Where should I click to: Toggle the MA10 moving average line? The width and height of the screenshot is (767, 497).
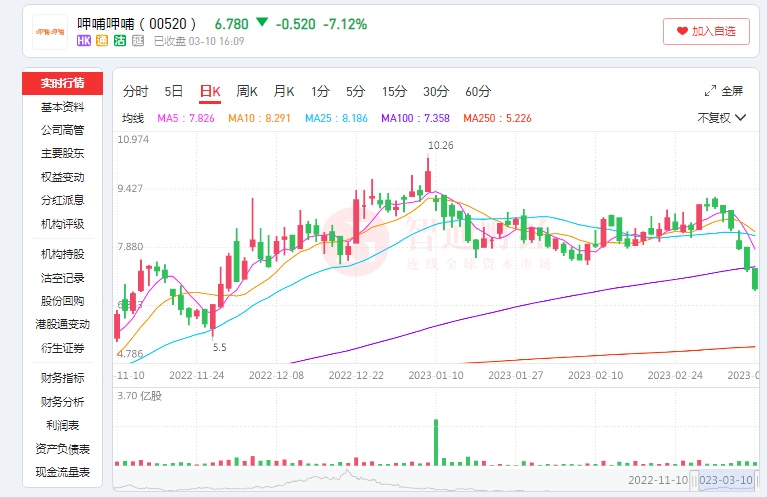(260, 118)
